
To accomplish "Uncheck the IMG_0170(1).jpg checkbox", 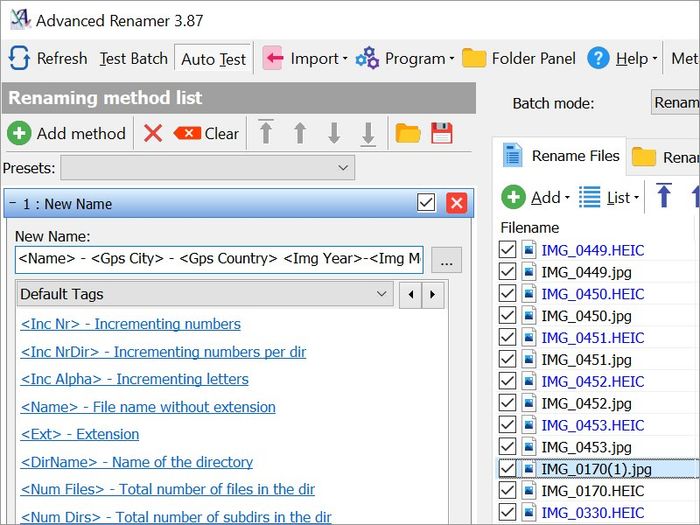I will (x=507, y=468).
